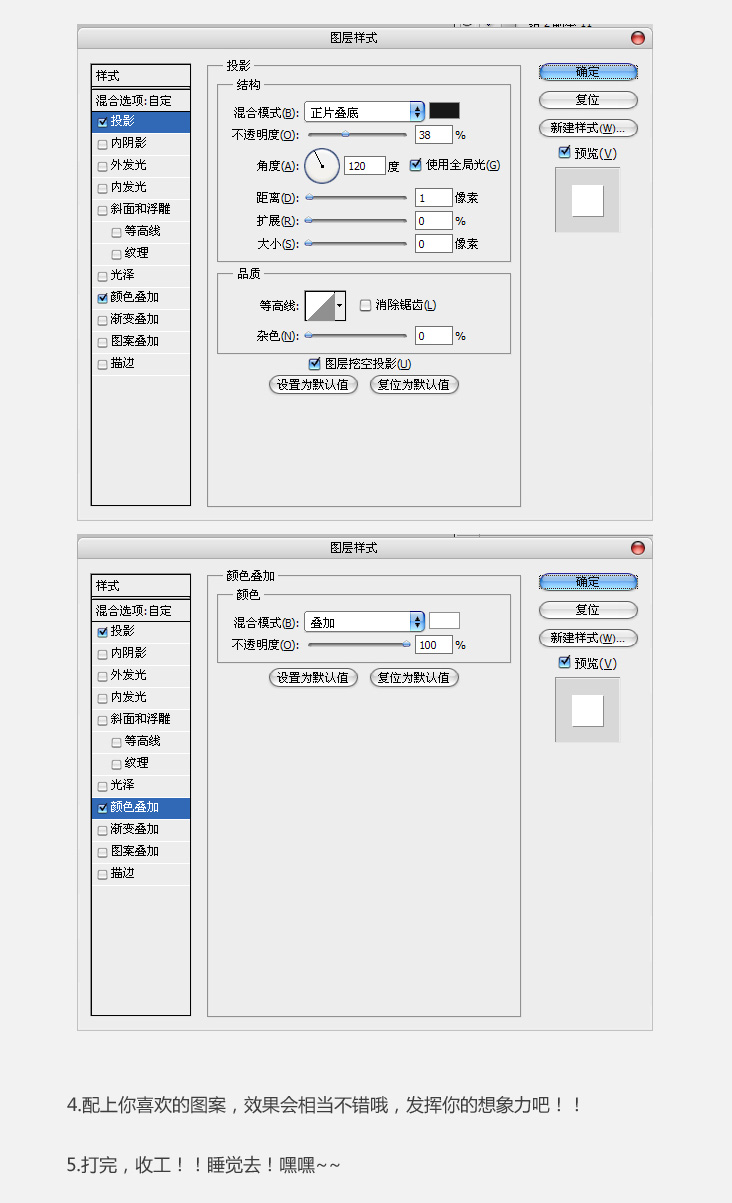The image size is (732, 1203).
Task: Click 新建样式(W)... in the 投影 settings dialog
Action: [588, 128]
